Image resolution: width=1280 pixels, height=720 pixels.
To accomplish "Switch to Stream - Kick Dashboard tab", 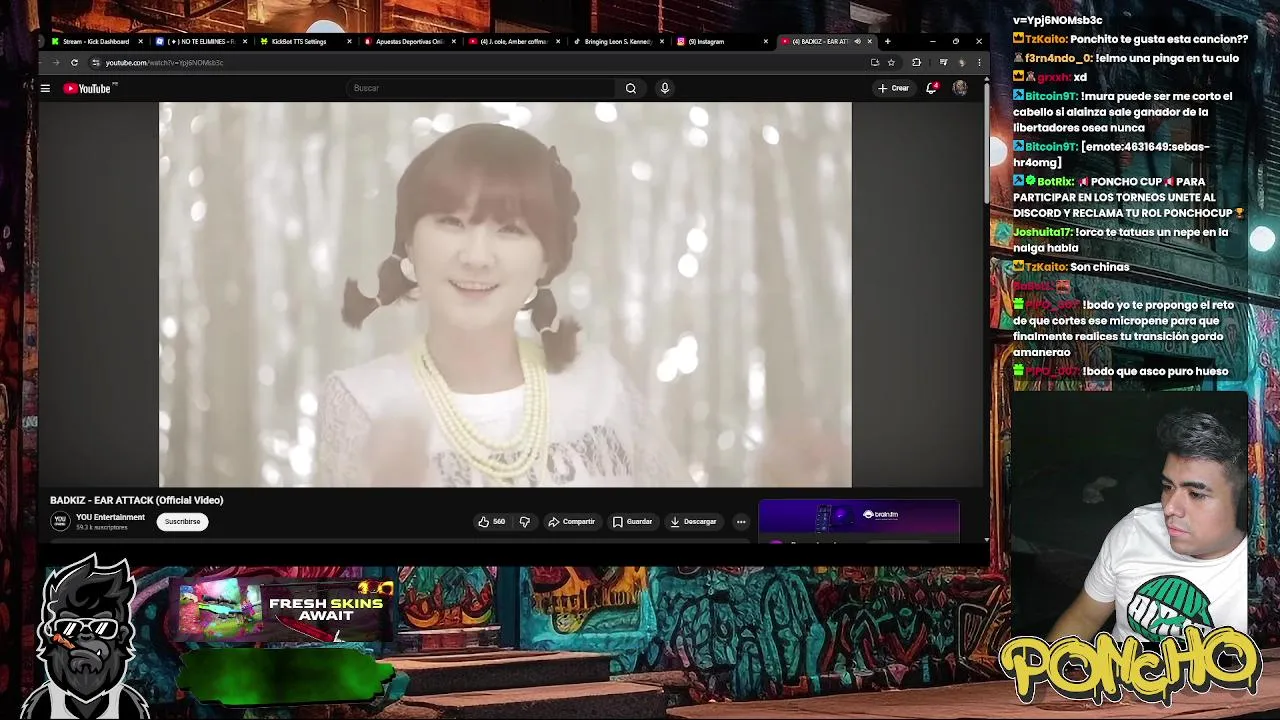I will (x=95, y=41).
